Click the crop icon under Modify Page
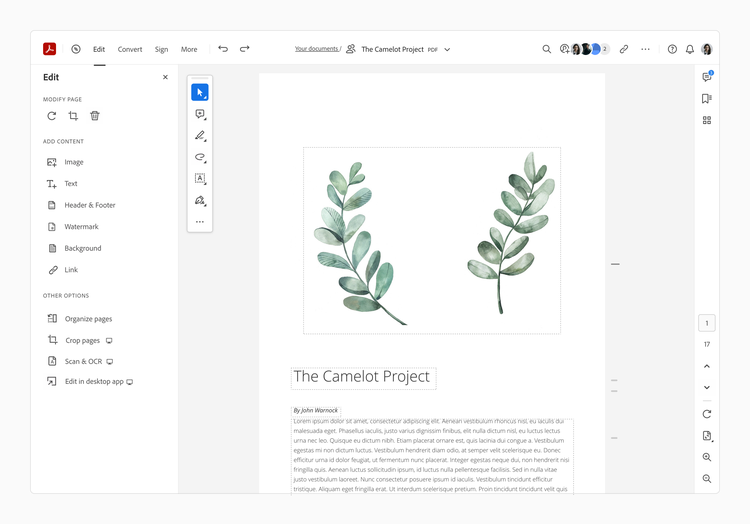Screen dimensions: 750x524 73,116
